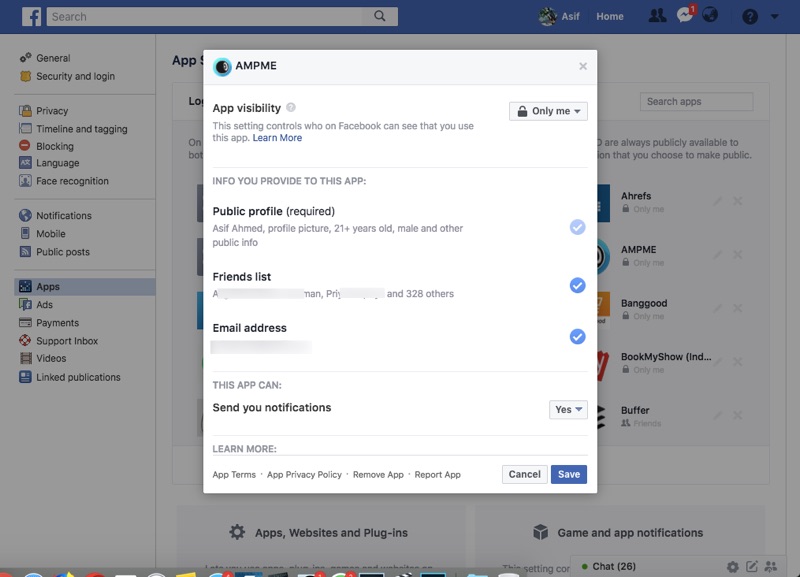Remove the Ahrefs app with its X icon
Viewport: 800px width, 577px height.
click(737, 201)
